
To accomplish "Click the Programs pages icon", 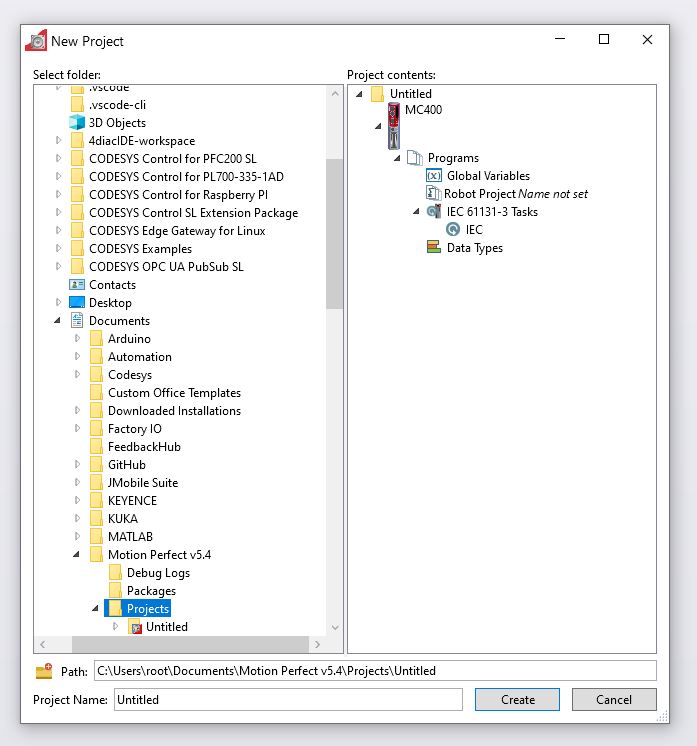I will click(x=415, y=158).
